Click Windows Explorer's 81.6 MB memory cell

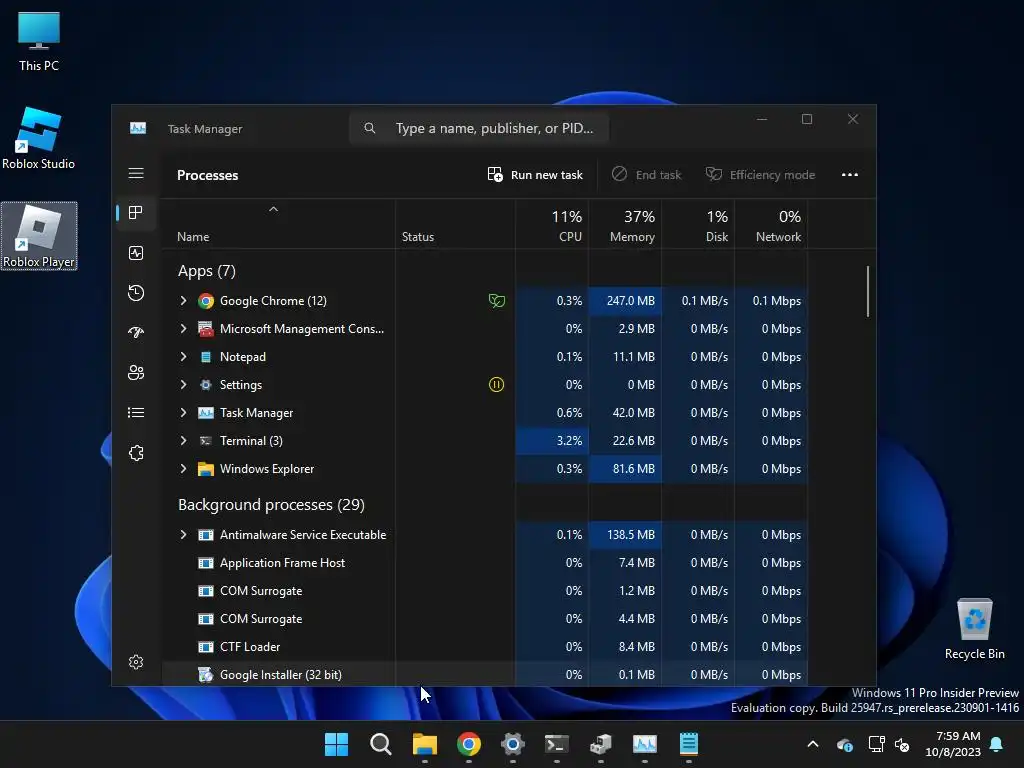[x=625, y=469]
